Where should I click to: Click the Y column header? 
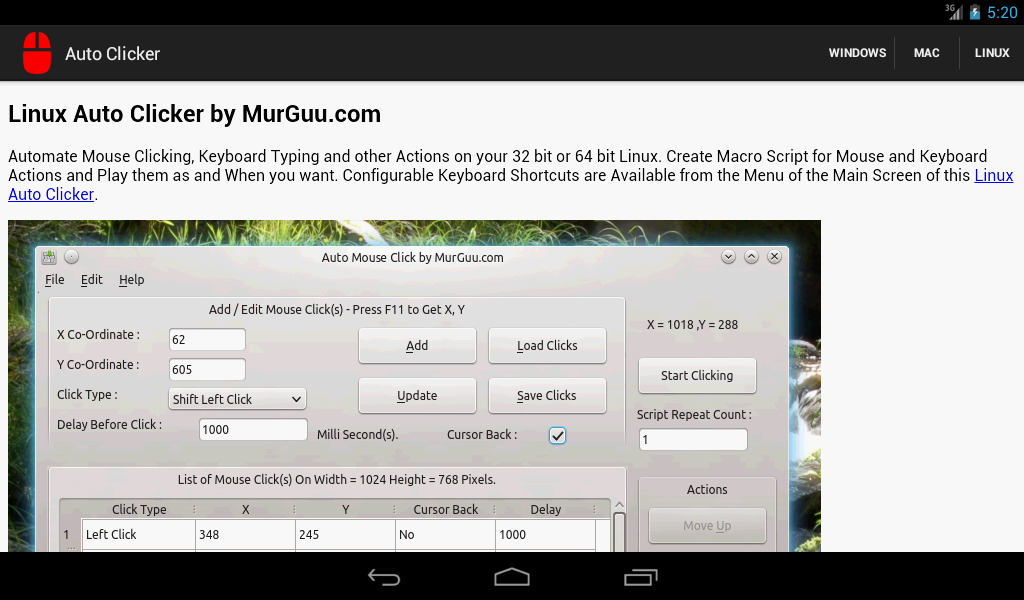point(345,509)
